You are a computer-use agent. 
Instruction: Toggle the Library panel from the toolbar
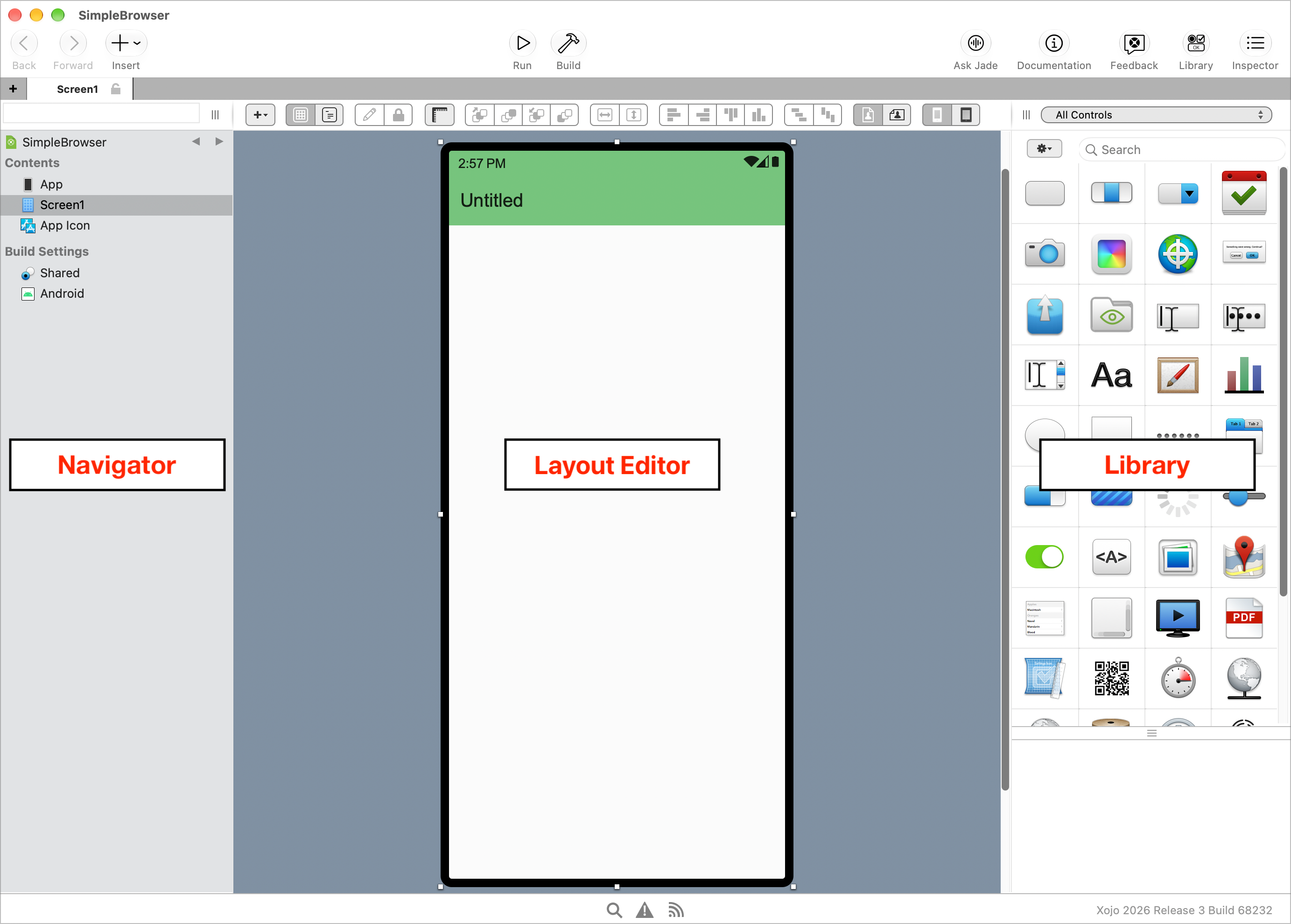point(1195,43)
